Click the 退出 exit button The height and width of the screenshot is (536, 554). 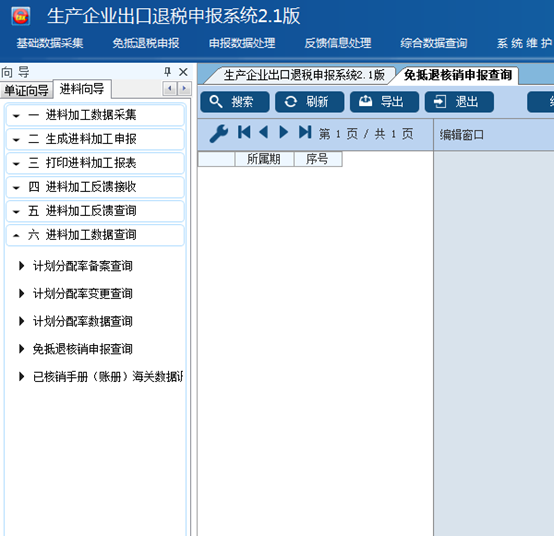[459, 102]
